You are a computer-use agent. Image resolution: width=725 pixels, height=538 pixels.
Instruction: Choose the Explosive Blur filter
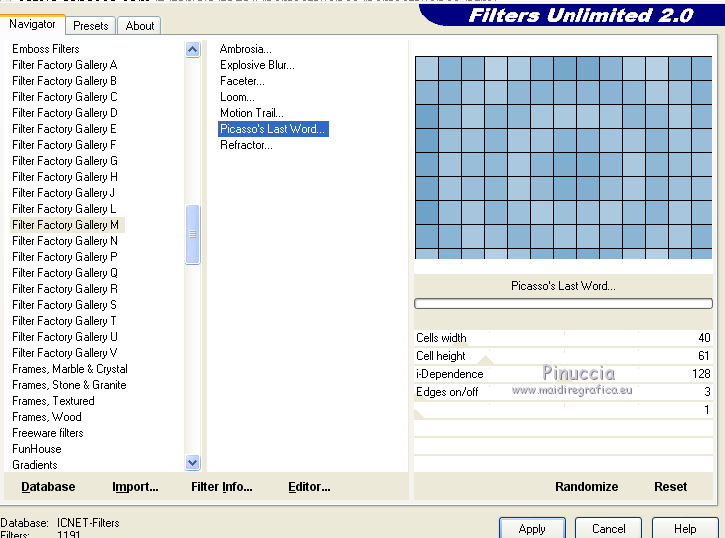[257, 65]
